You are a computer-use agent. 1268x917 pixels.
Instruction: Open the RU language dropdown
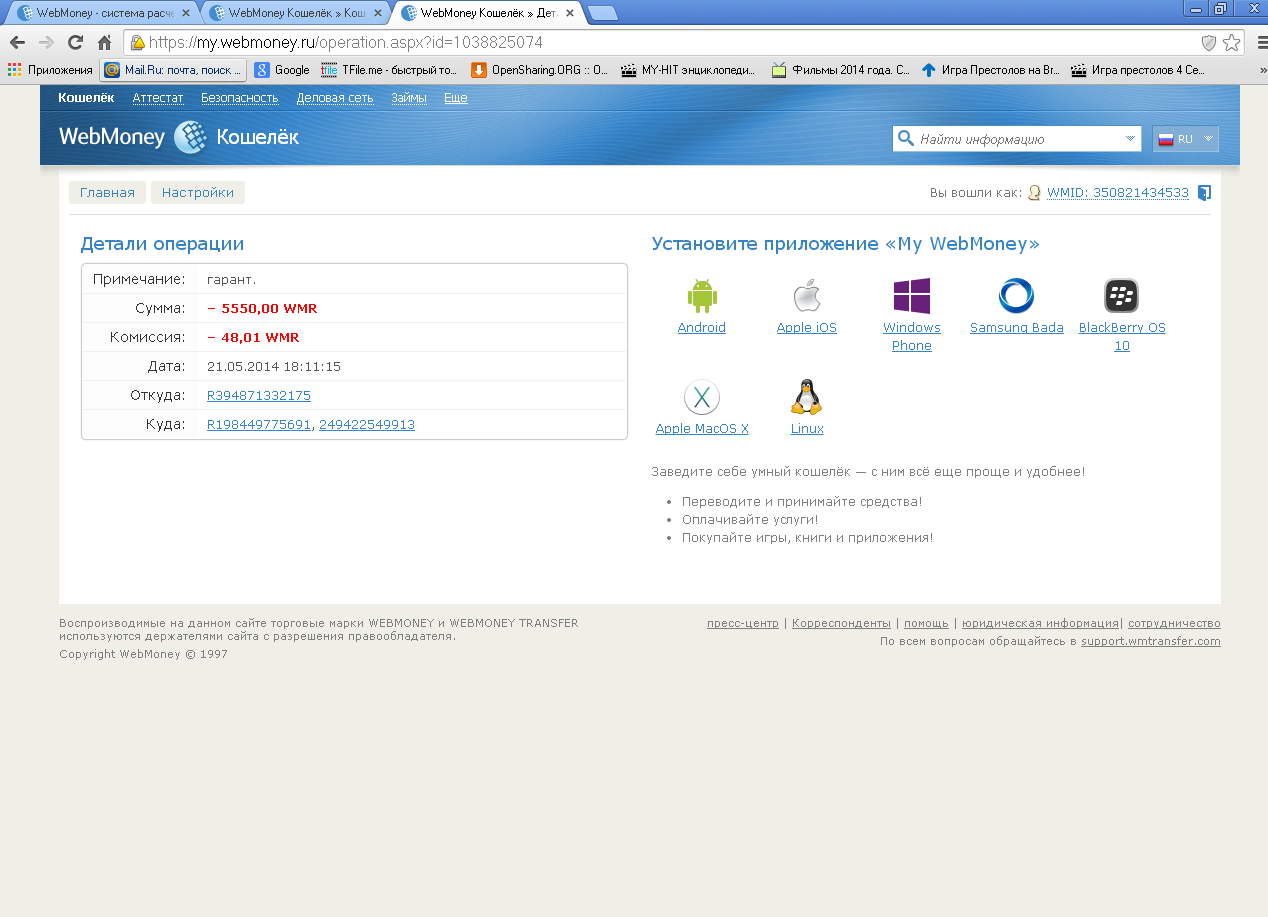pyautogui.click(x=1186, y=139)
